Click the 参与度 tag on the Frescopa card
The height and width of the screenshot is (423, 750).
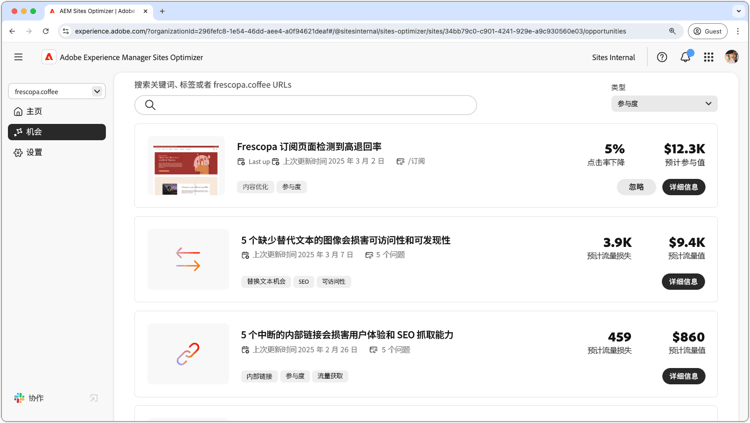pos(291,187)
